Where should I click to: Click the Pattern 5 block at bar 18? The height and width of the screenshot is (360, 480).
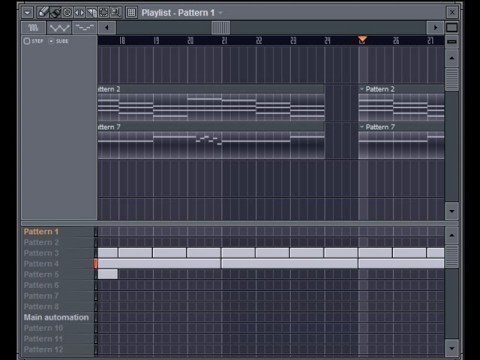tap(108, 274)
